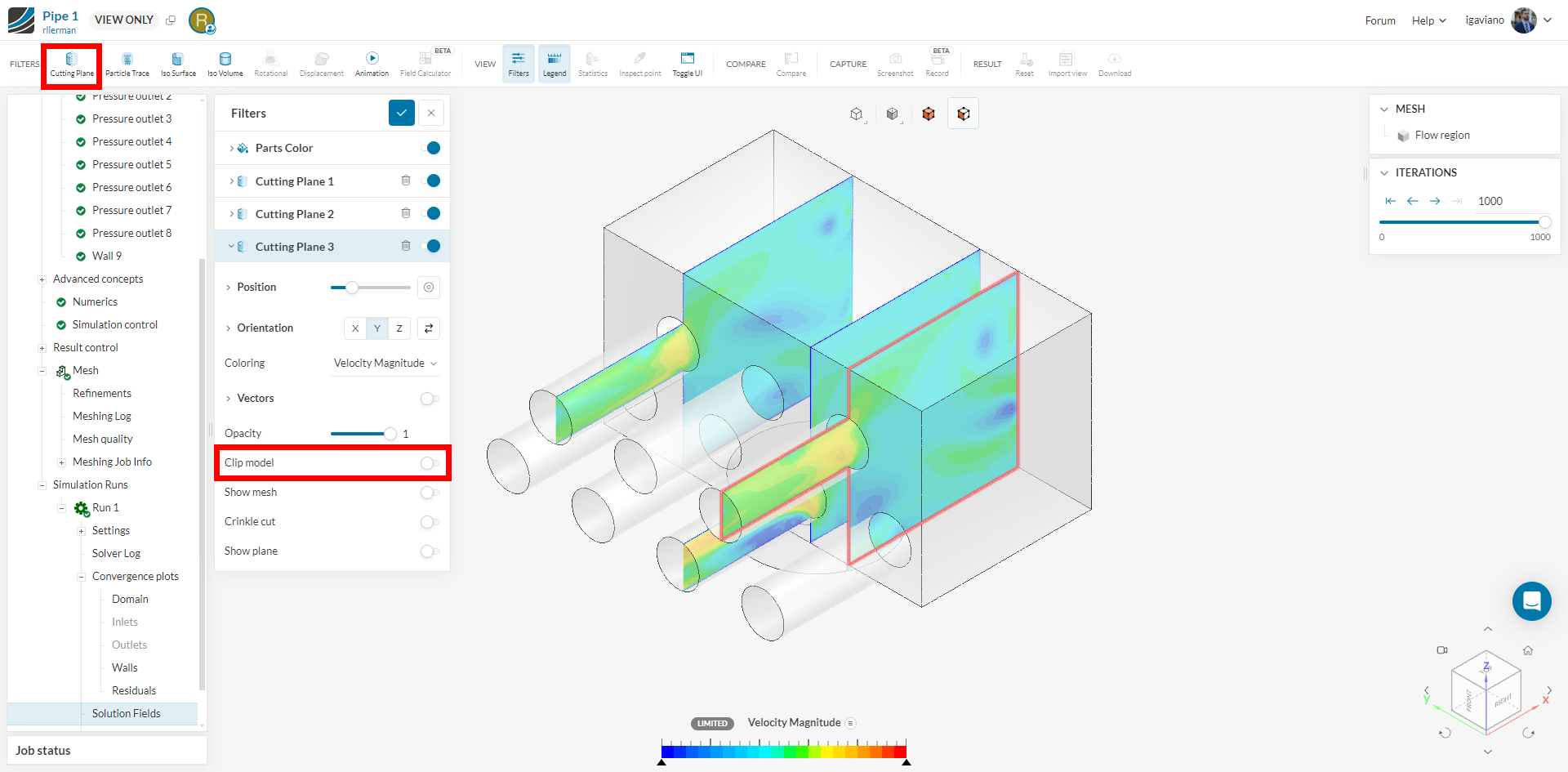Delete Cutting Plane 3 with trash icon
Screen dimensions: 1568x772
406,246
